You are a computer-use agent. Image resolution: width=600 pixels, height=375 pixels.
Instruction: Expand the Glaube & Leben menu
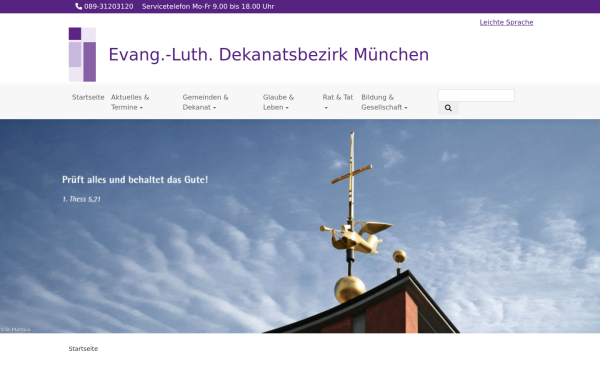tap(278, 102)
